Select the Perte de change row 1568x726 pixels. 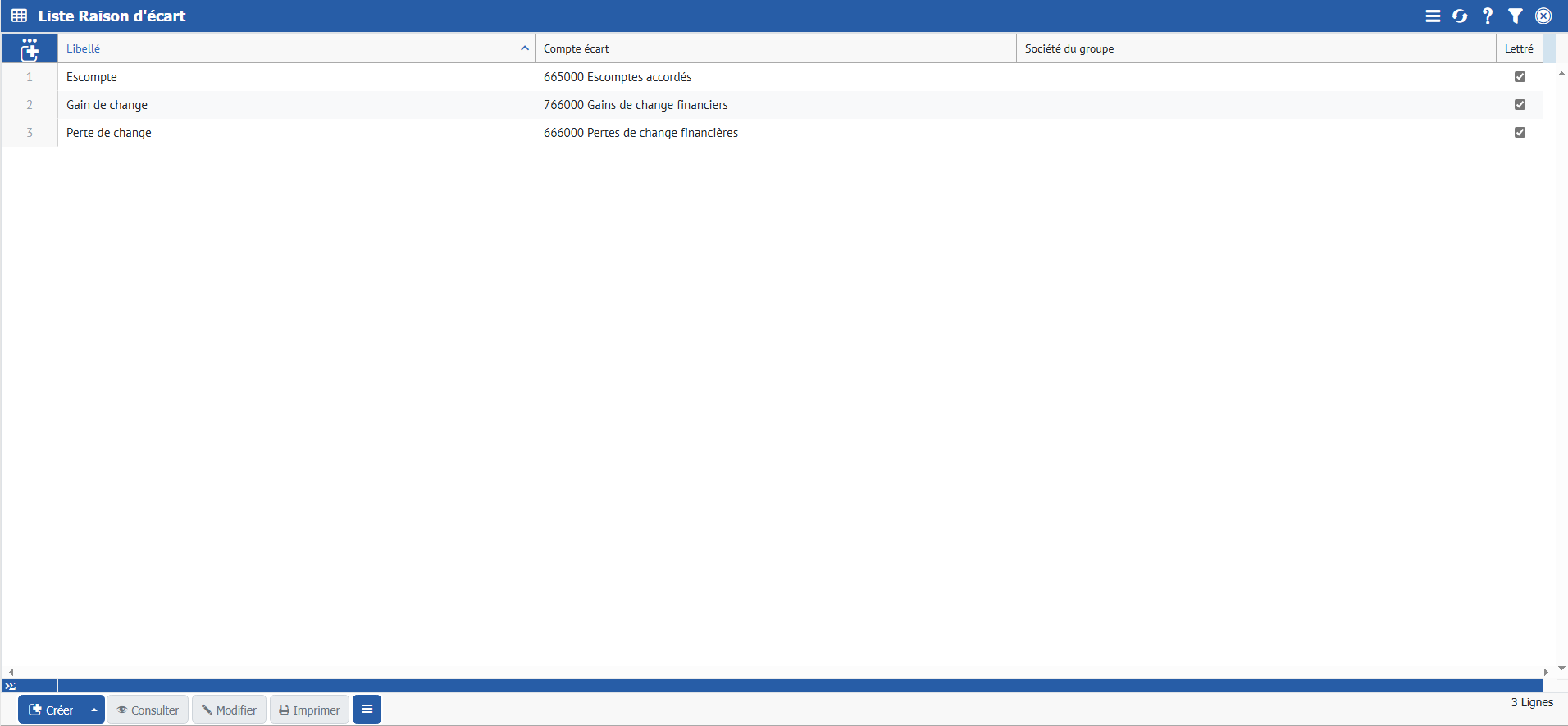click(x=109, y=133)
